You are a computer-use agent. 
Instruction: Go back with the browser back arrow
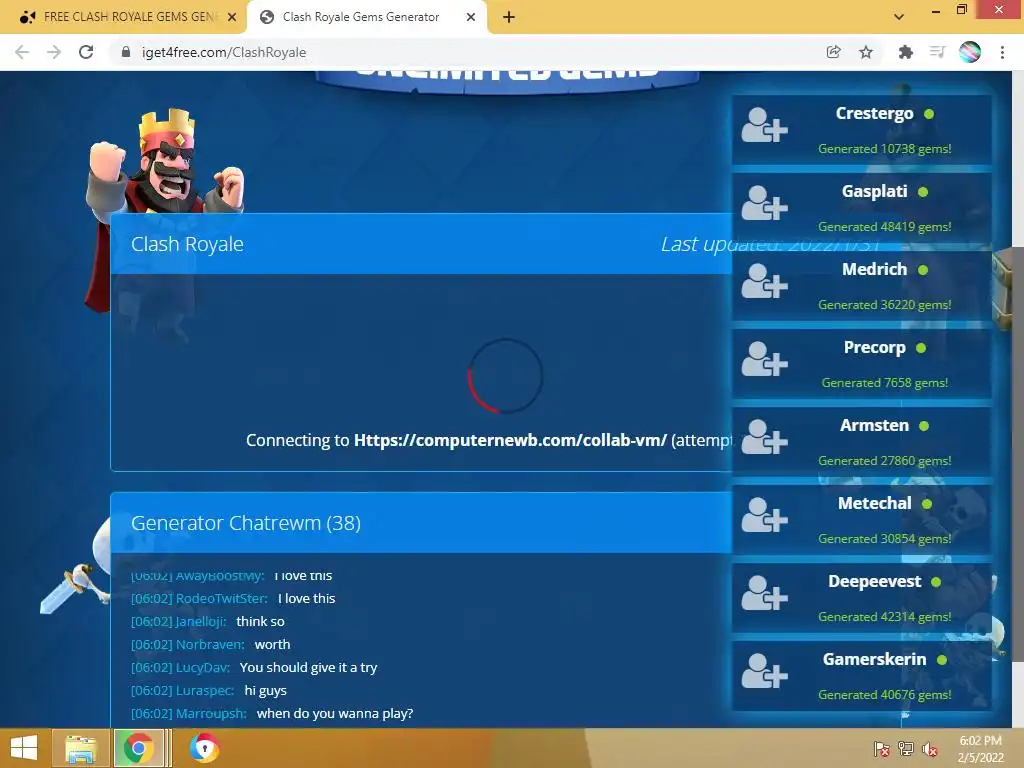tap(22, 52)
